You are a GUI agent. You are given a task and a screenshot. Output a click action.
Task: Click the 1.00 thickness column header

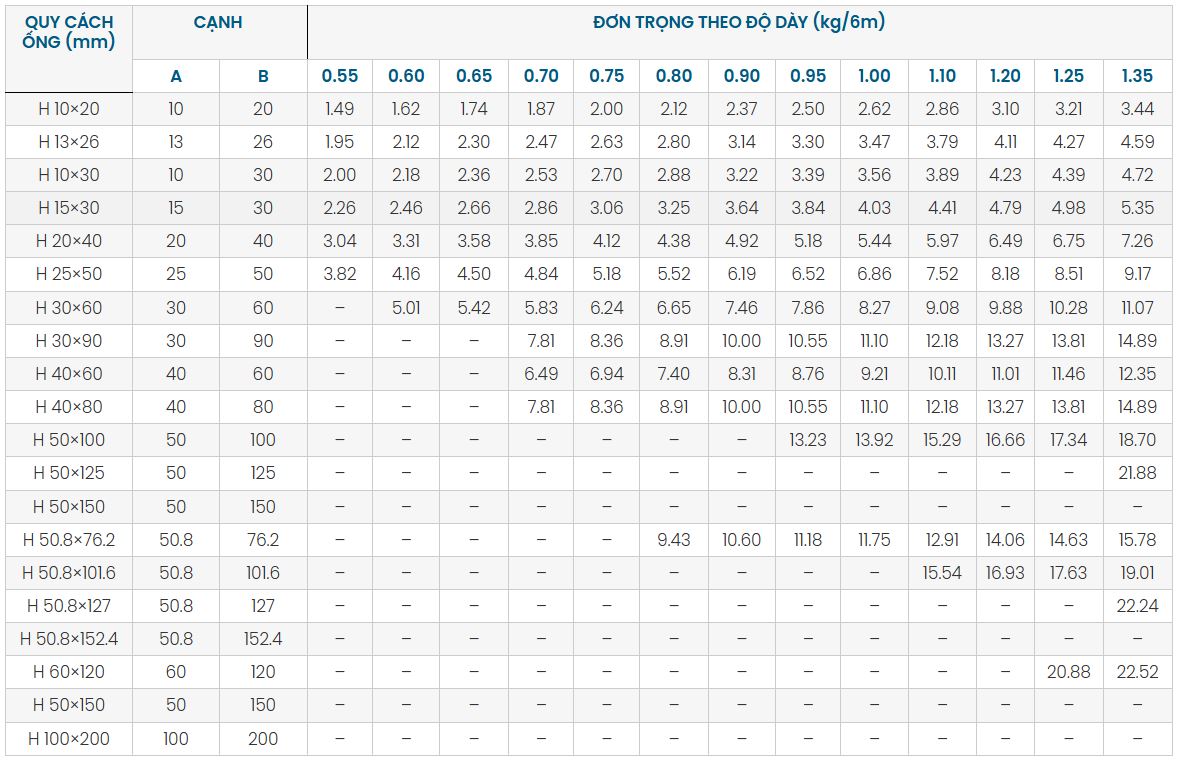pos(874,76)
